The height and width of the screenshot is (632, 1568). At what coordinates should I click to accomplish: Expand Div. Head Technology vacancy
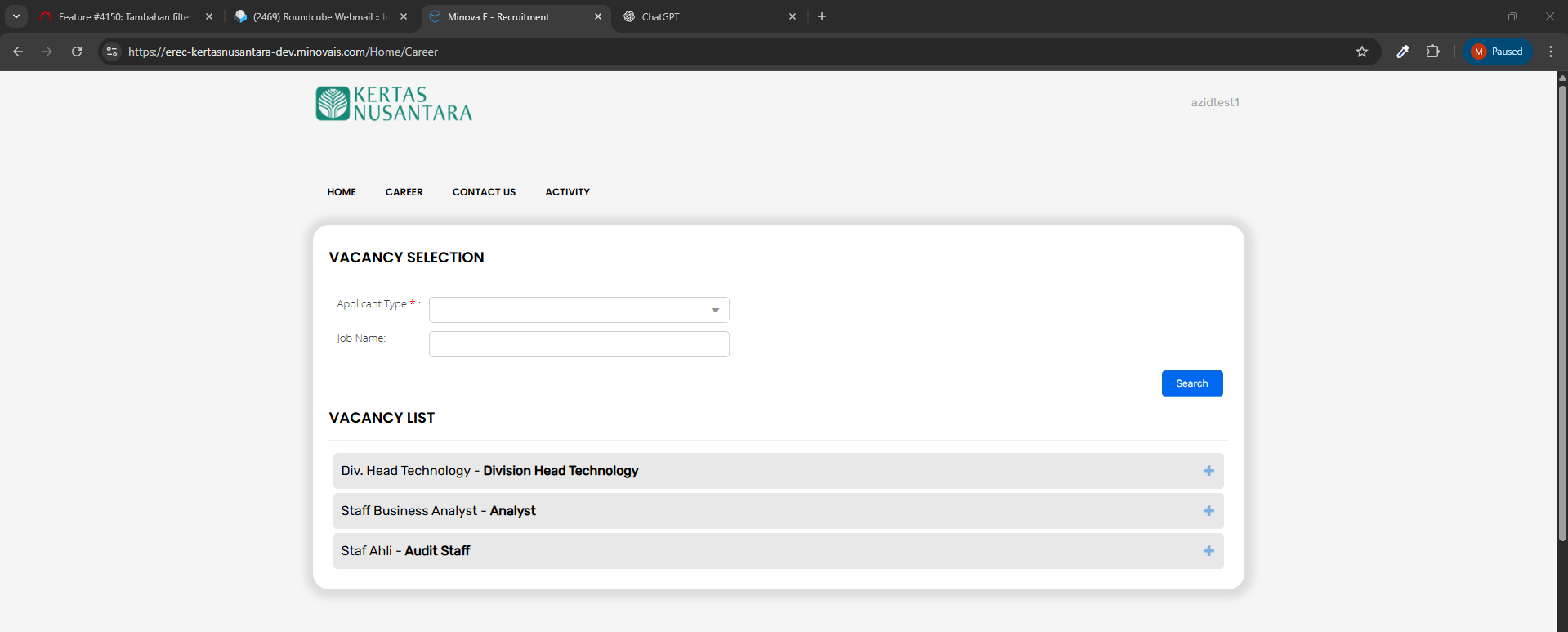coord(1208,471)
